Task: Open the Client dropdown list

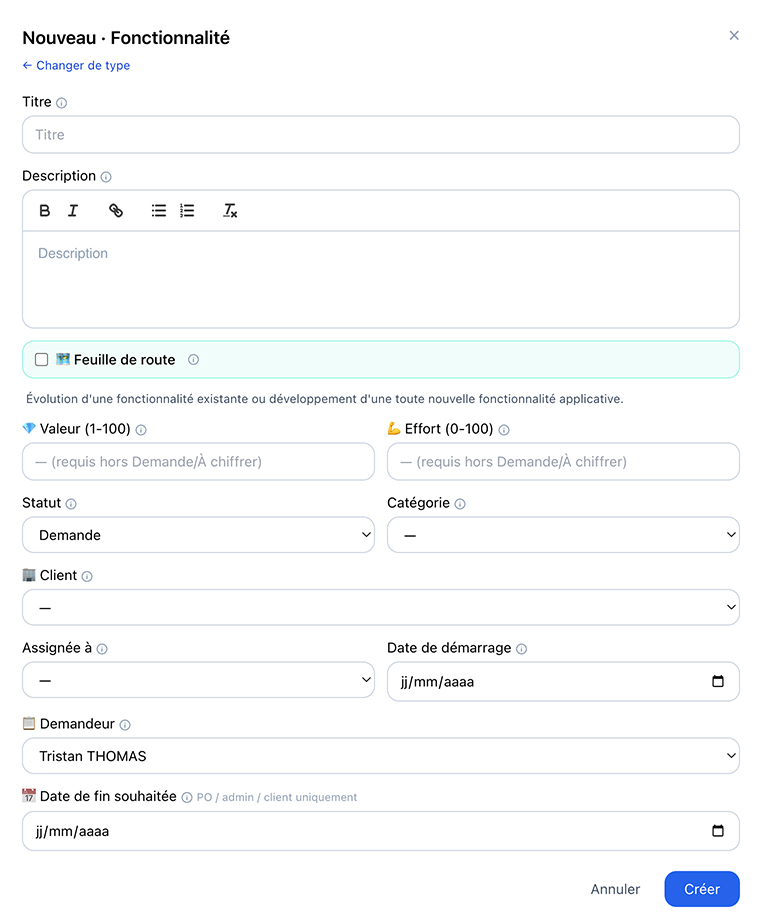Action: point(381,607)
